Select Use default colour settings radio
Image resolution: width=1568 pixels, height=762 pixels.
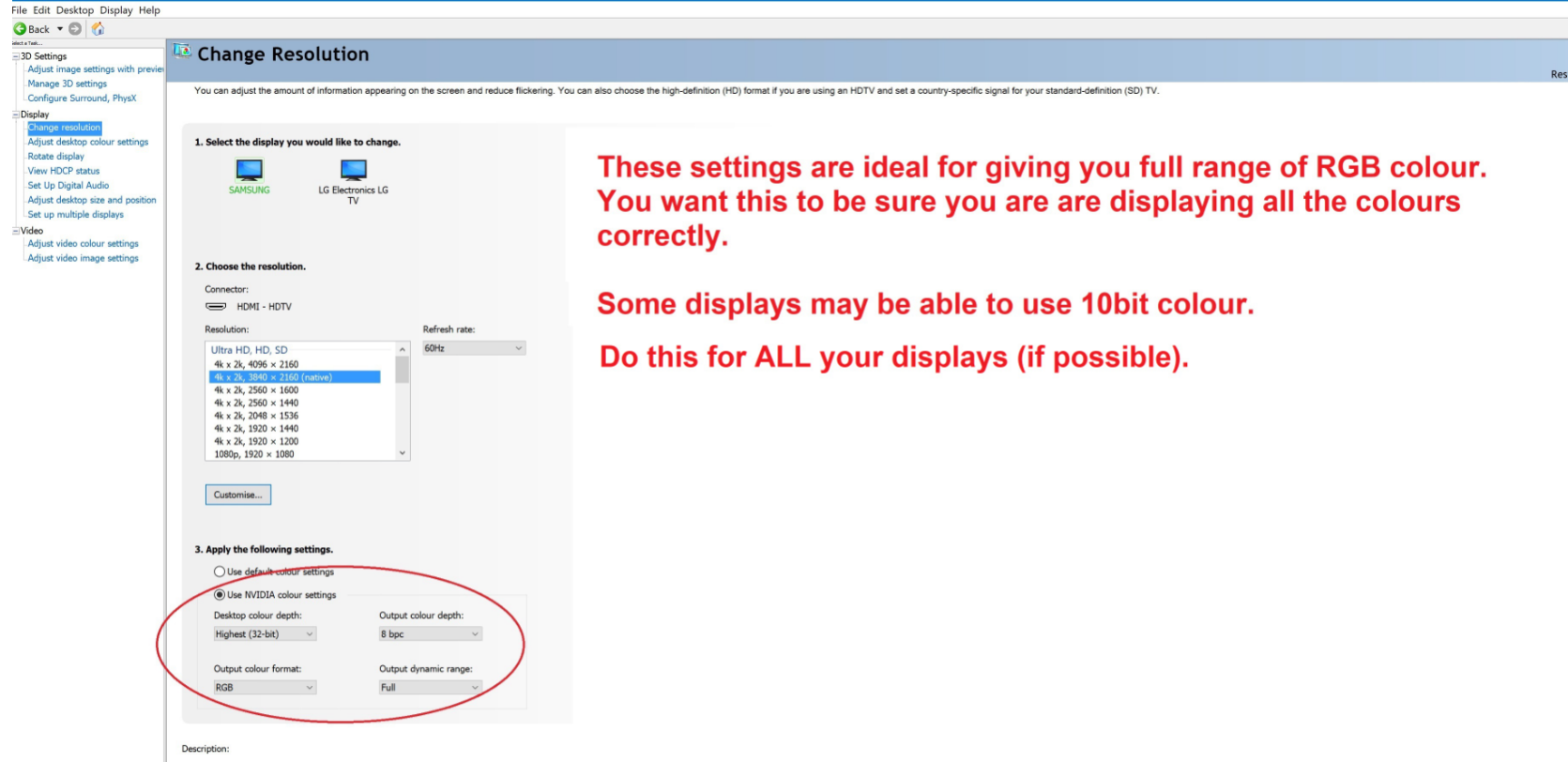pyautogui.click(x=220, y=571)
